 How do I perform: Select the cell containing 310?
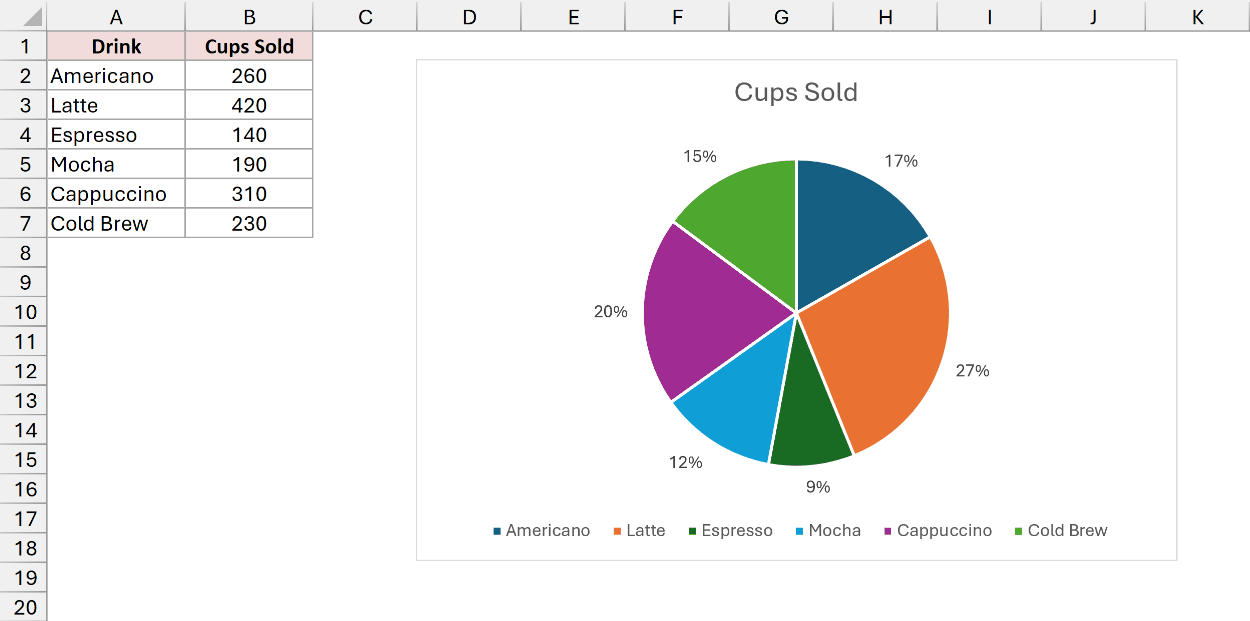[249, 194]
